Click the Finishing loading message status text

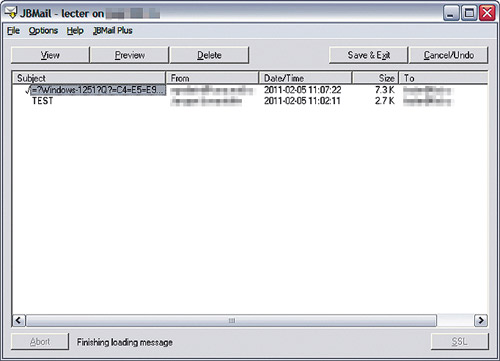coord(125,342)
